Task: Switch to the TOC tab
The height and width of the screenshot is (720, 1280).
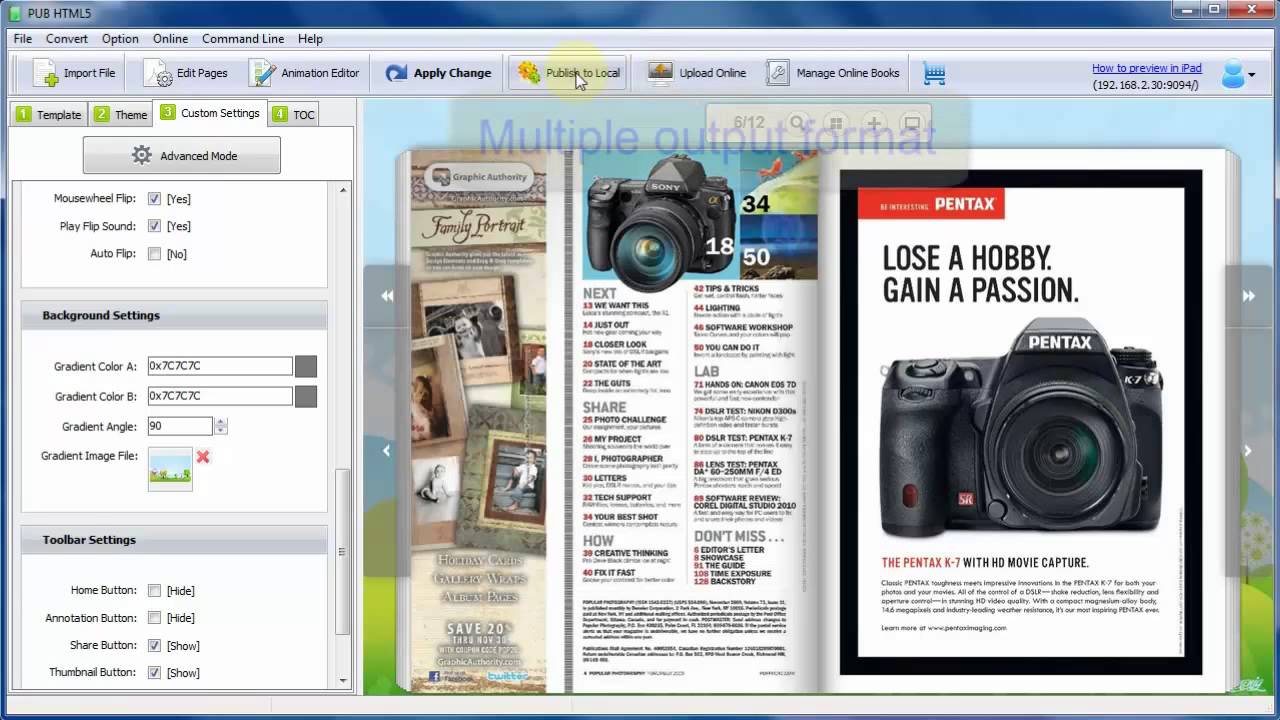Action: coord(294,114)
